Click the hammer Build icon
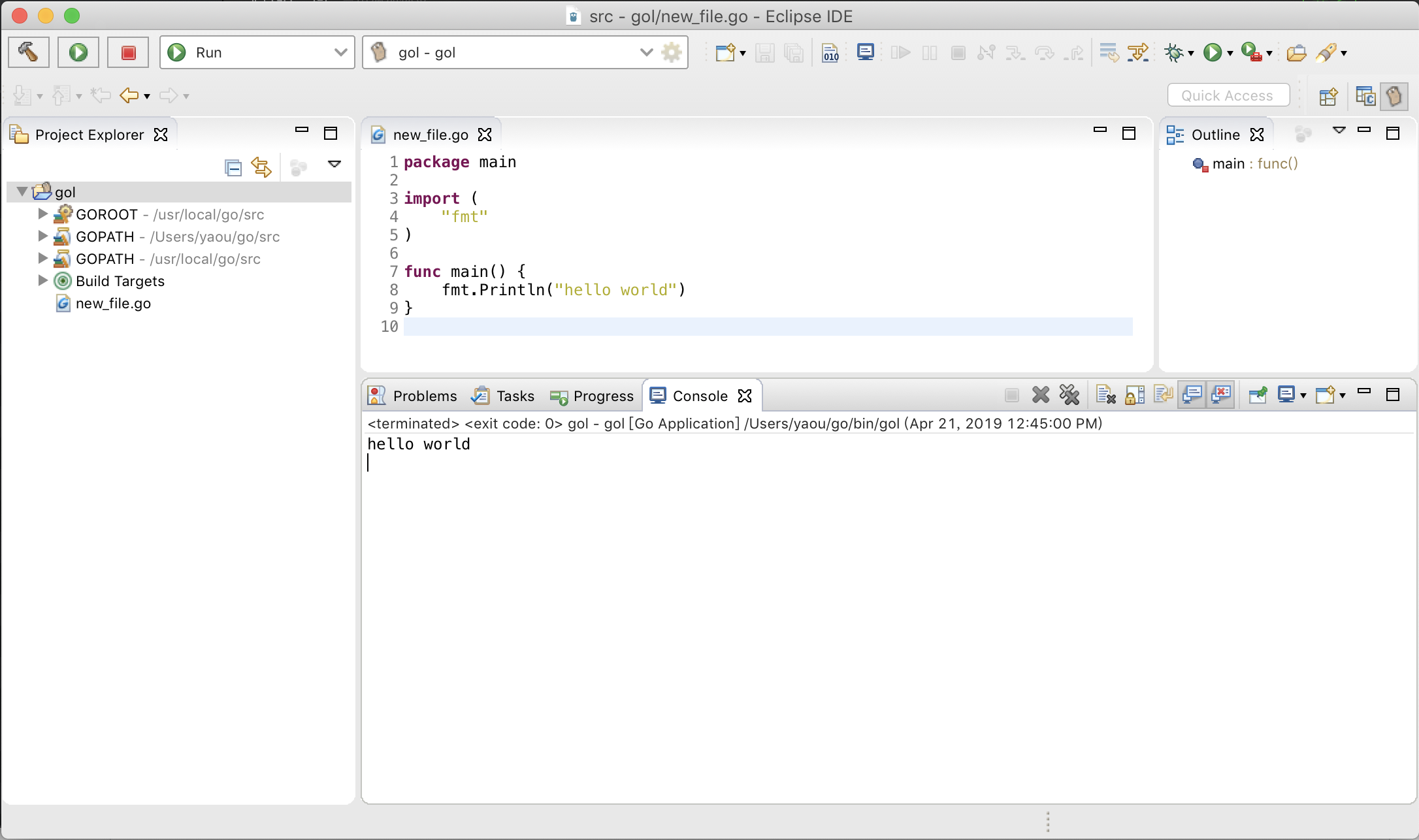Image resolution: width=1419 pixels, height=840 pixels. (28, 52)
